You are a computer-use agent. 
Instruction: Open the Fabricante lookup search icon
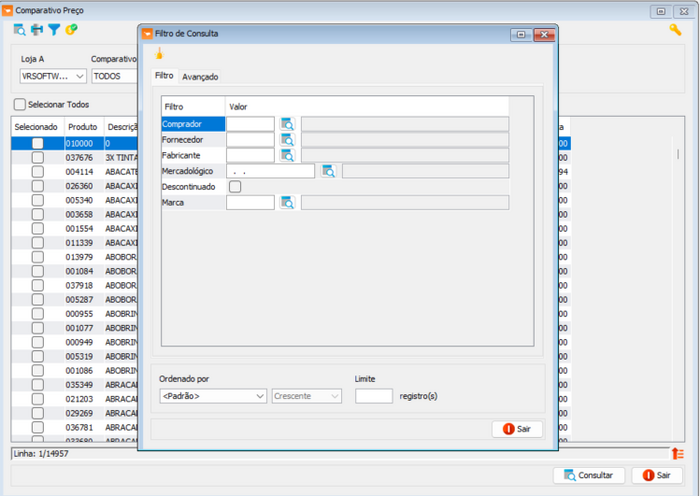tap(288, 155)
